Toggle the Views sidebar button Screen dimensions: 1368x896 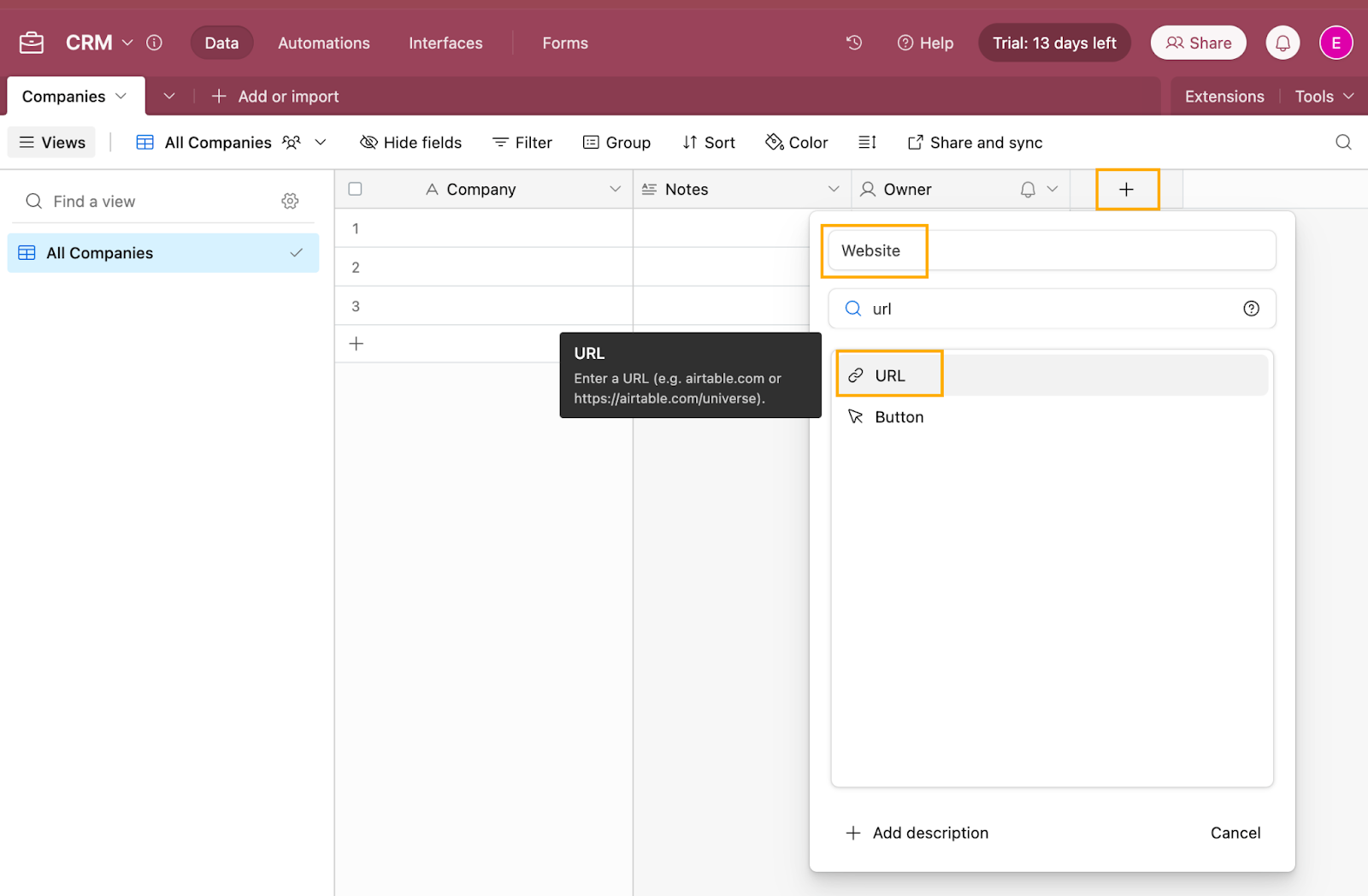(x=52, y=142)
